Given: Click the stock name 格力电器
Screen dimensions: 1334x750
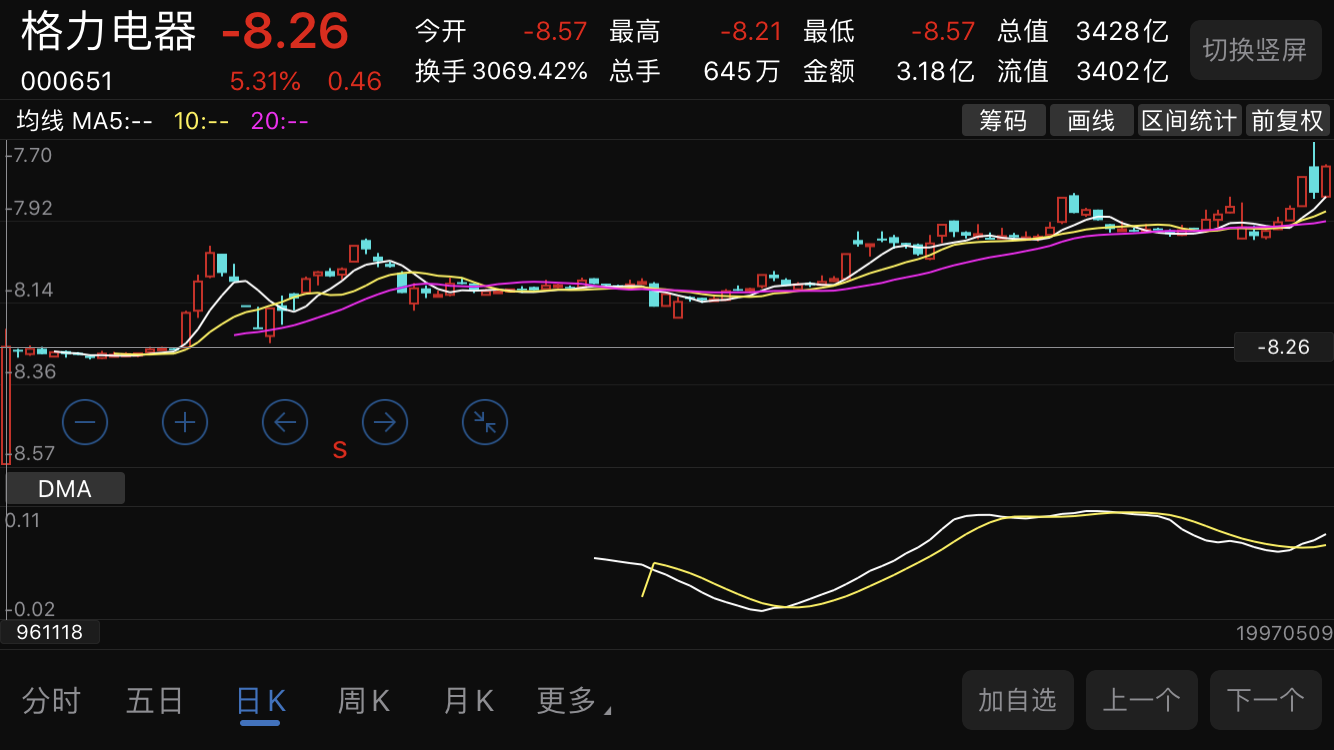Looking at the screenshot, I should 109,31.
